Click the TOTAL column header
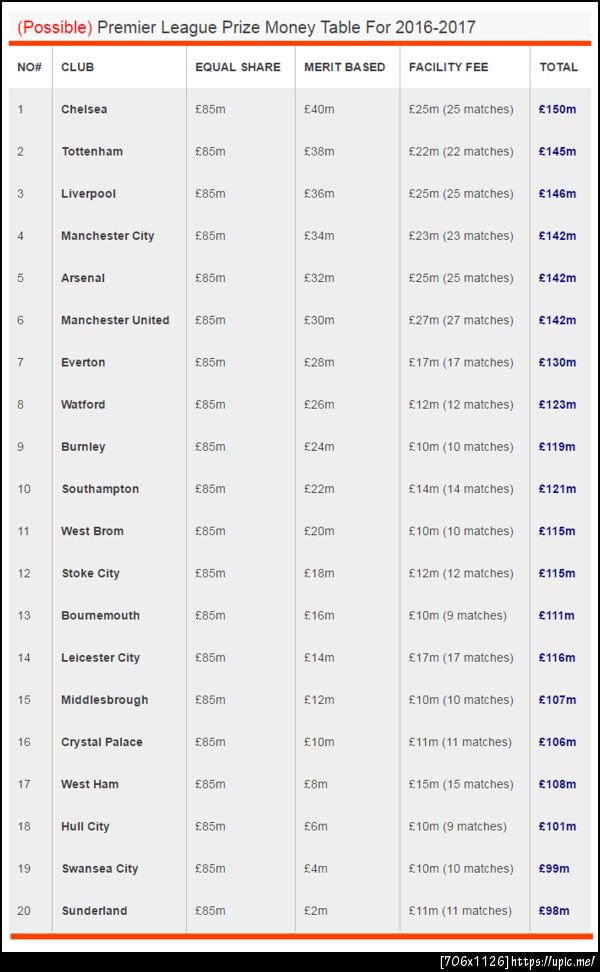This screenshot has width=600, height=972. coord(558,67)
